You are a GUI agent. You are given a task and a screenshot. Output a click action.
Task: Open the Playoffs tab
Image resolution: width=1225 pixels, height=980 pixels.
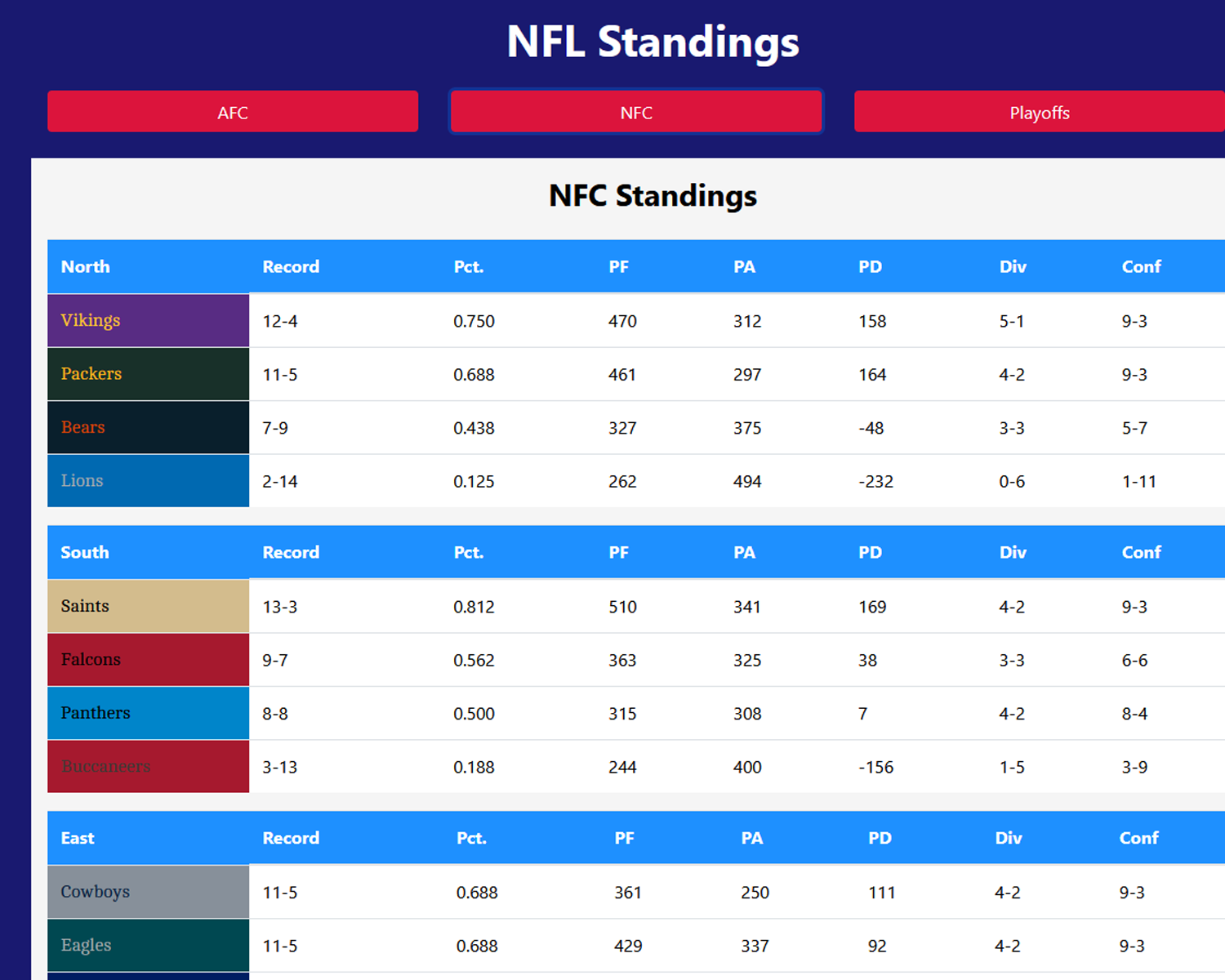pos(1039,112)
